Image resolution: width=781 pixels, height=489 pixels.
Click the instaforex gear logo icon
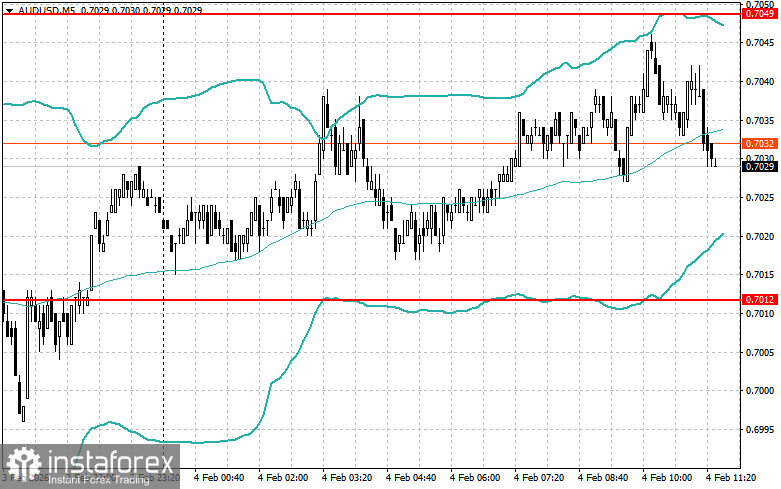[23, 464]
